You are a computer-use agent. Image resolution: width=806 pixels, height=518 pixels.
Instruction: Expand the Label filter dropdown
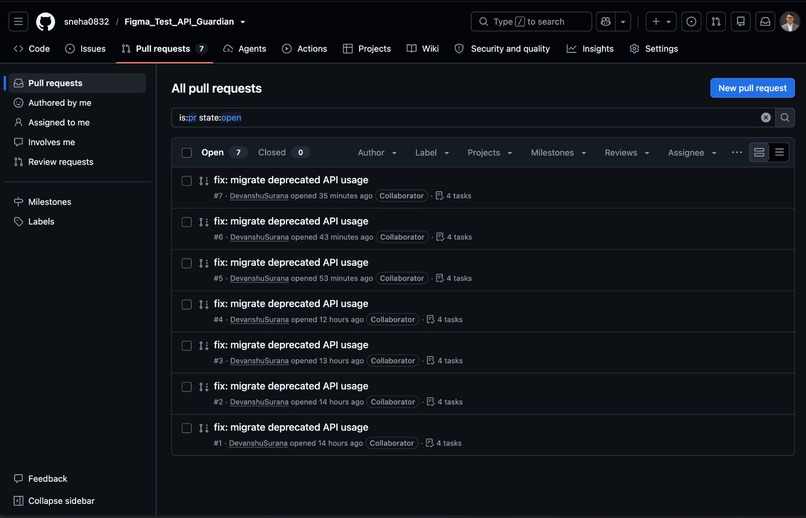pyautogui.click(x=432, y=153)
